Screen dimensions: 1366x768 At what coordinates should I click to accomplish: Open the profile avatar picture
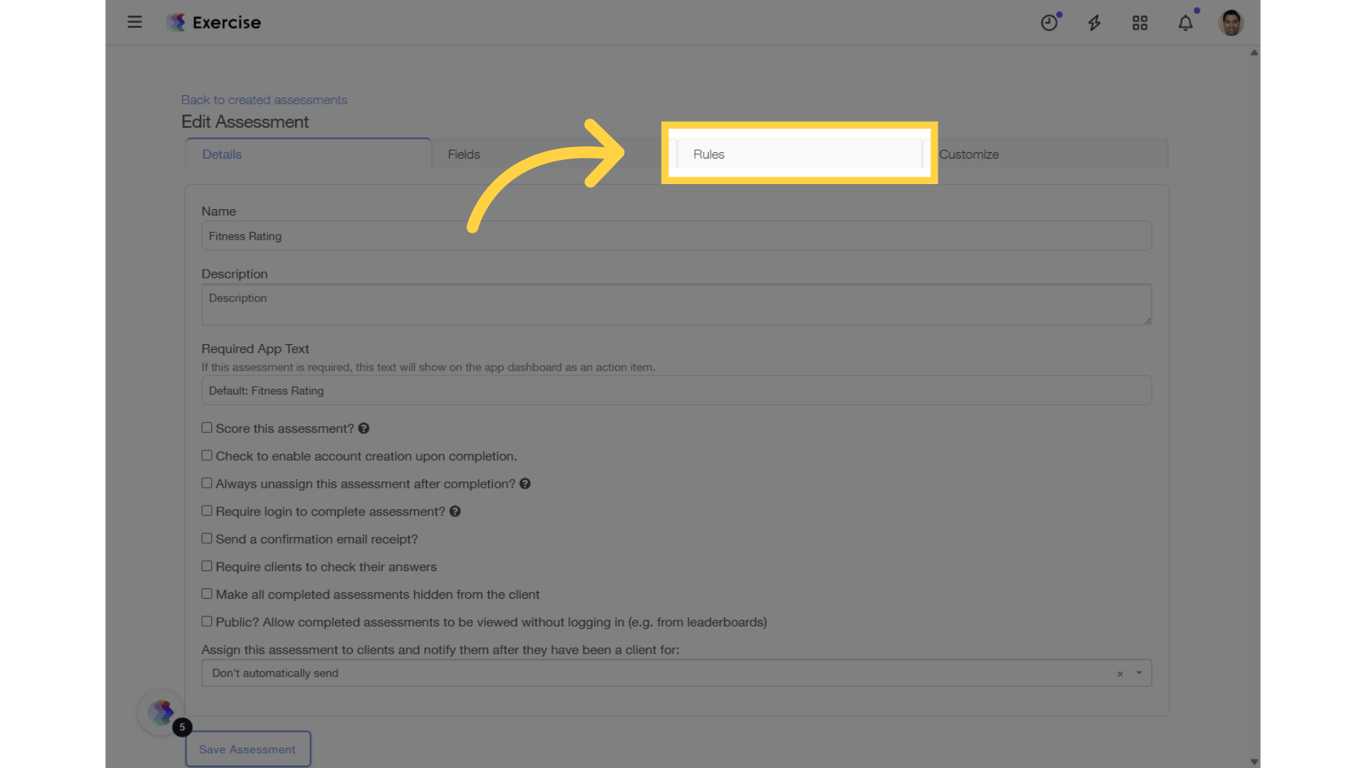tap(1230, 22)
